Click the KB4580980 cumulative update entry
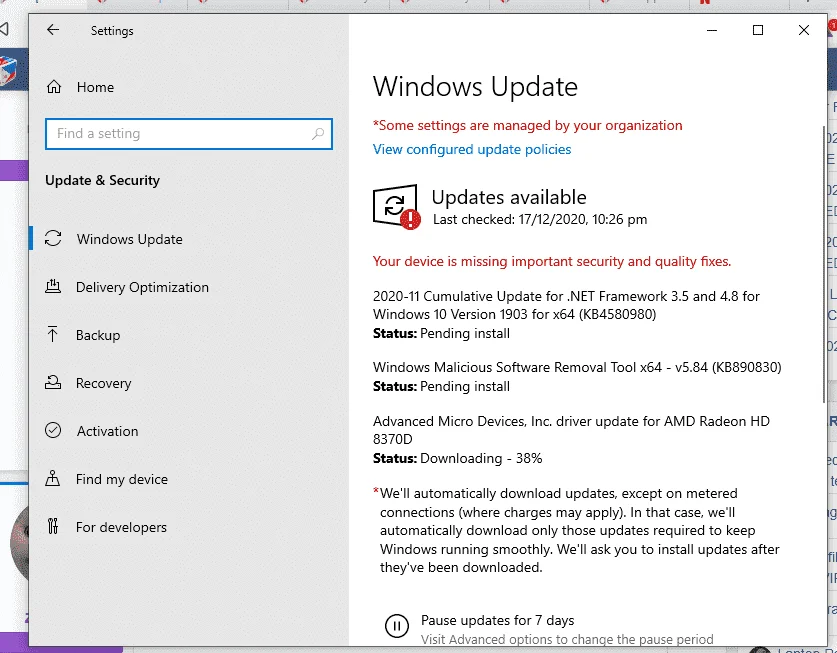837x653 pixels. point(566,305)
